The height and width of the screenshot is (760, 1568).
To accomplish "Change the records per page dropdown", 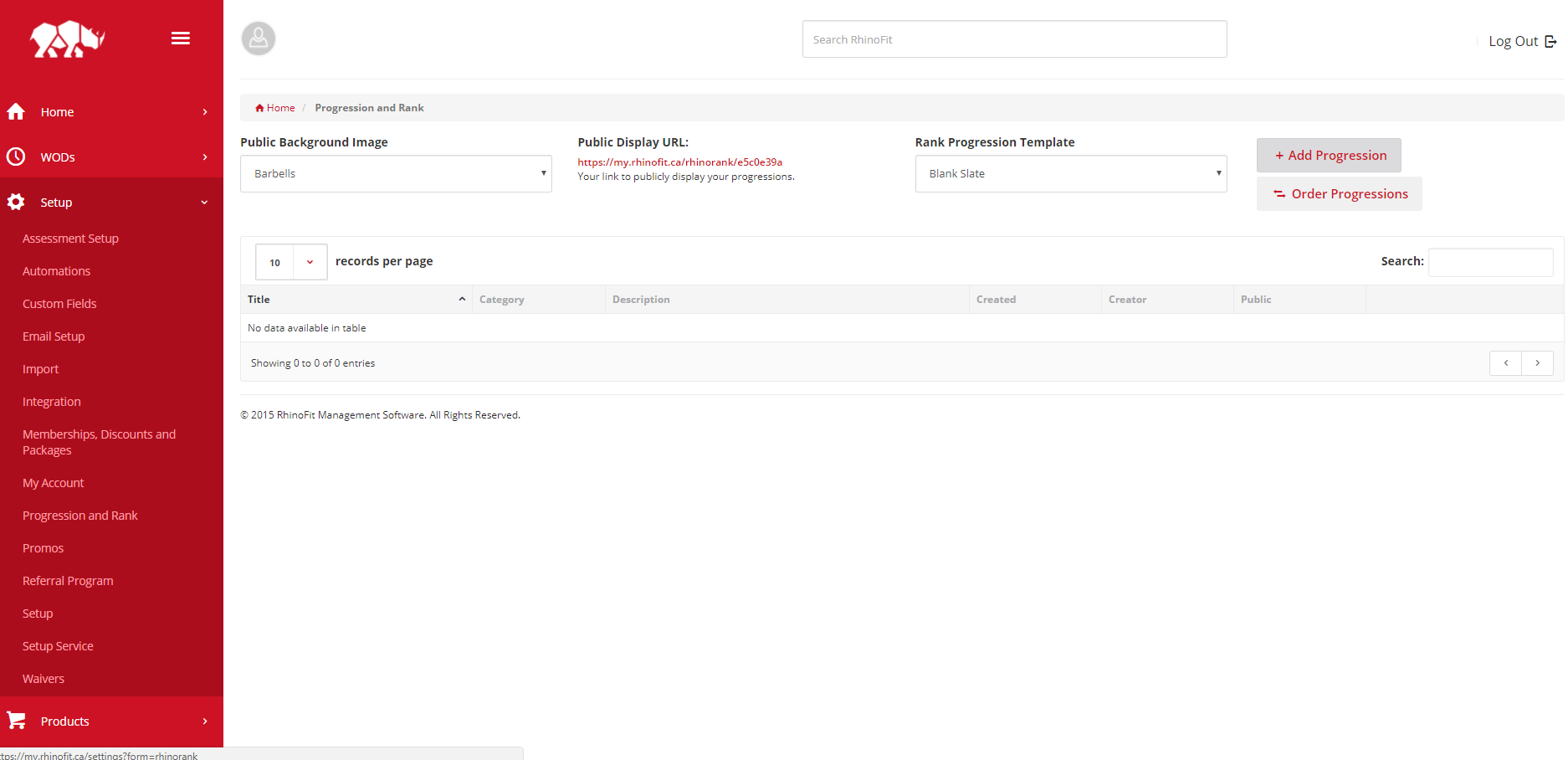I will [x=291, y=262].
